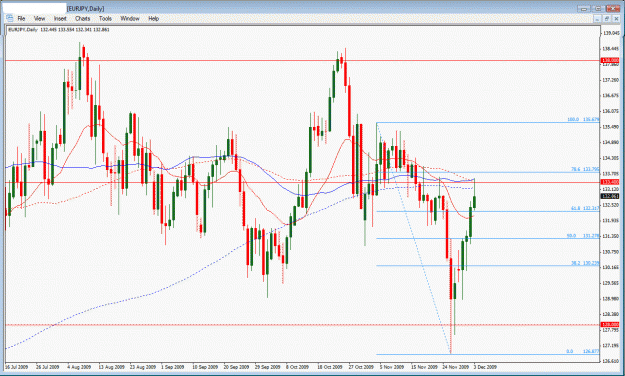Select the Fibonacci 0.0 level label
Viewport: 625px width, 376px height.
click(x=582, y=351)
